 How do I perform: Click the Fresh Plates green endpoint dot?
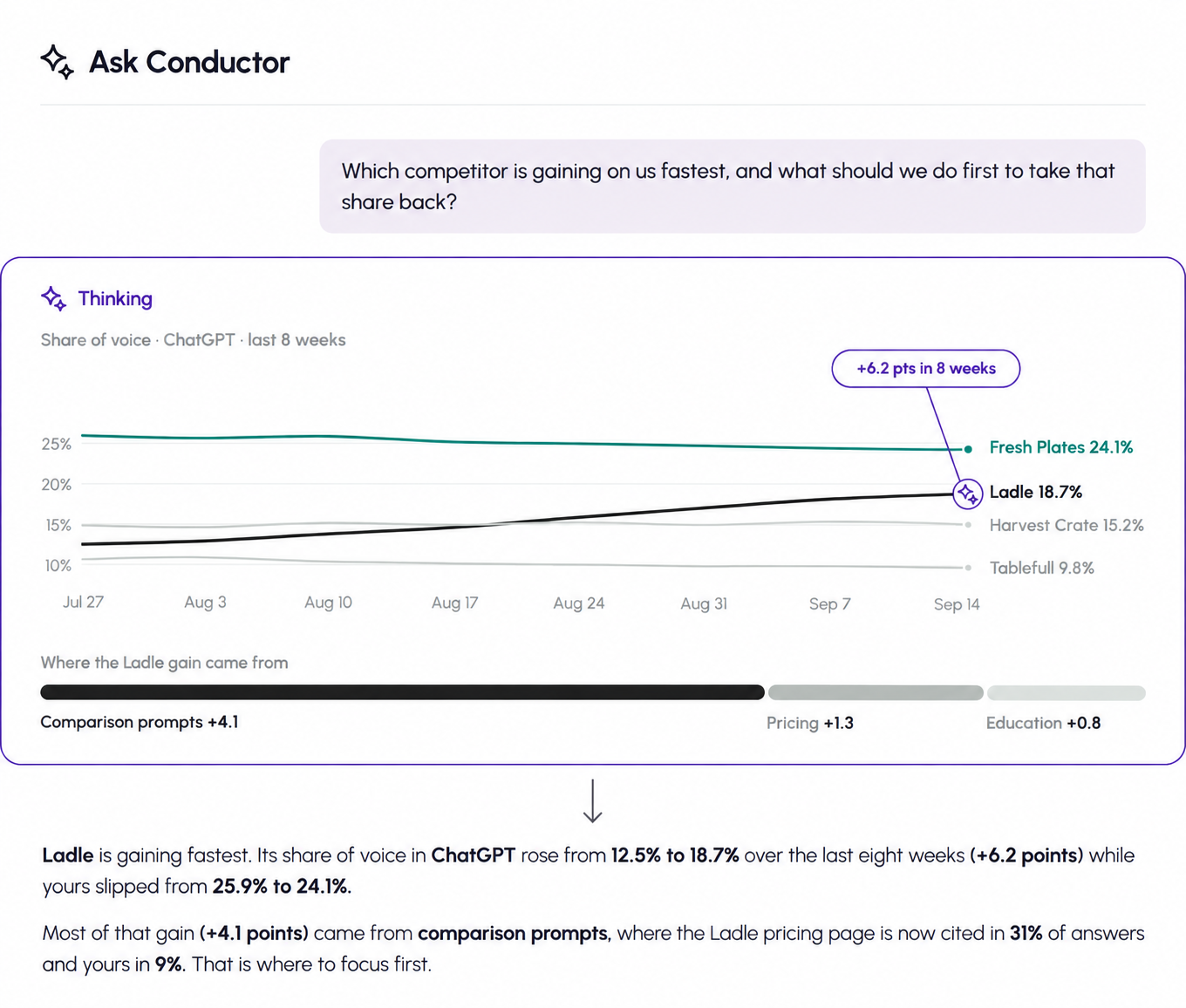pos(968,449)
